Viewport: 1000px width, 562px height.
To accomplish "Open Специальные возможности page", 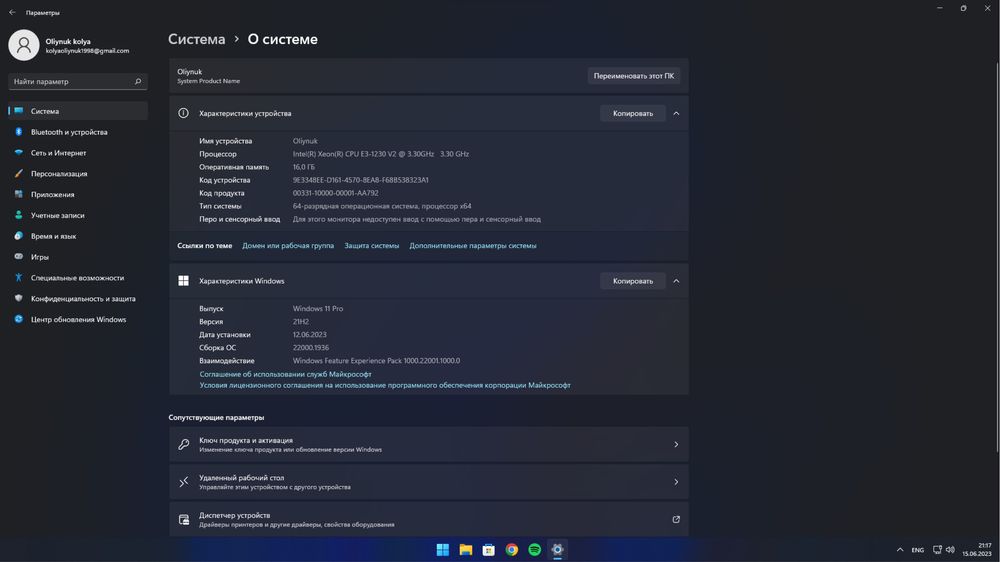I will pos(77,277).
